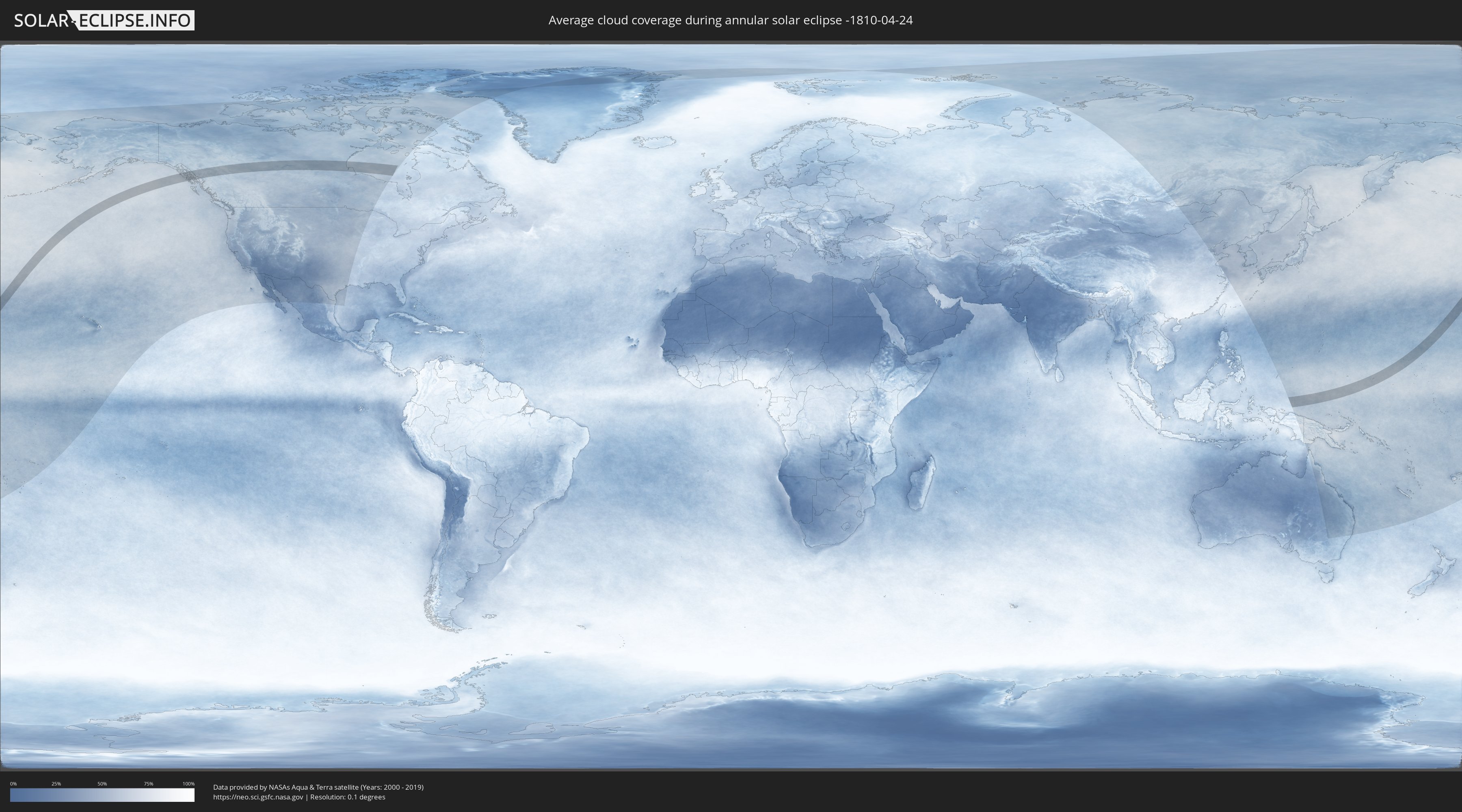Click the cloud coverage color gradient legend
This screenshot has height=812, width=1462.
(102, 795)
